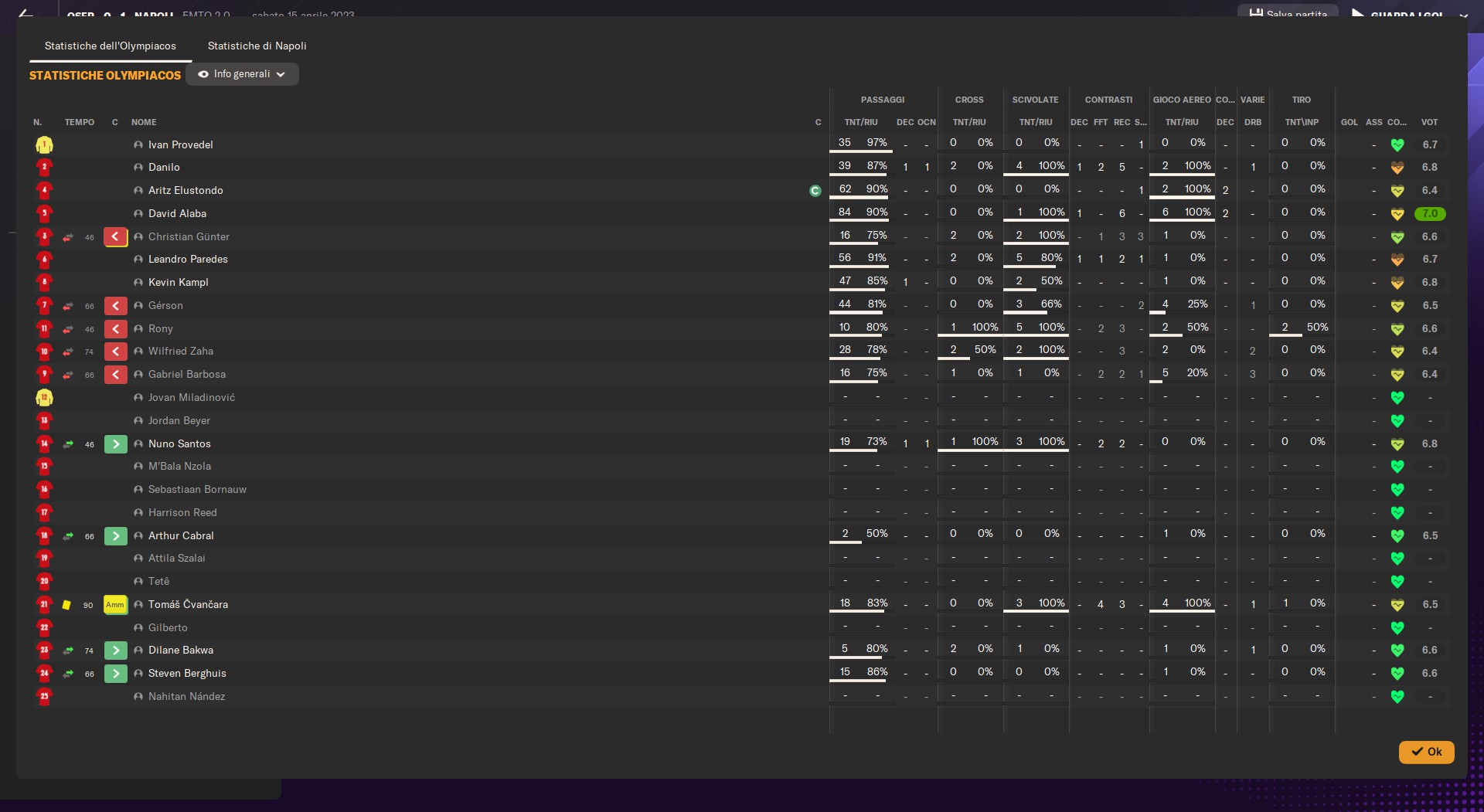
Task: Click Ivan Provedel's green condition heart
Action: [x=1397, y=144]
